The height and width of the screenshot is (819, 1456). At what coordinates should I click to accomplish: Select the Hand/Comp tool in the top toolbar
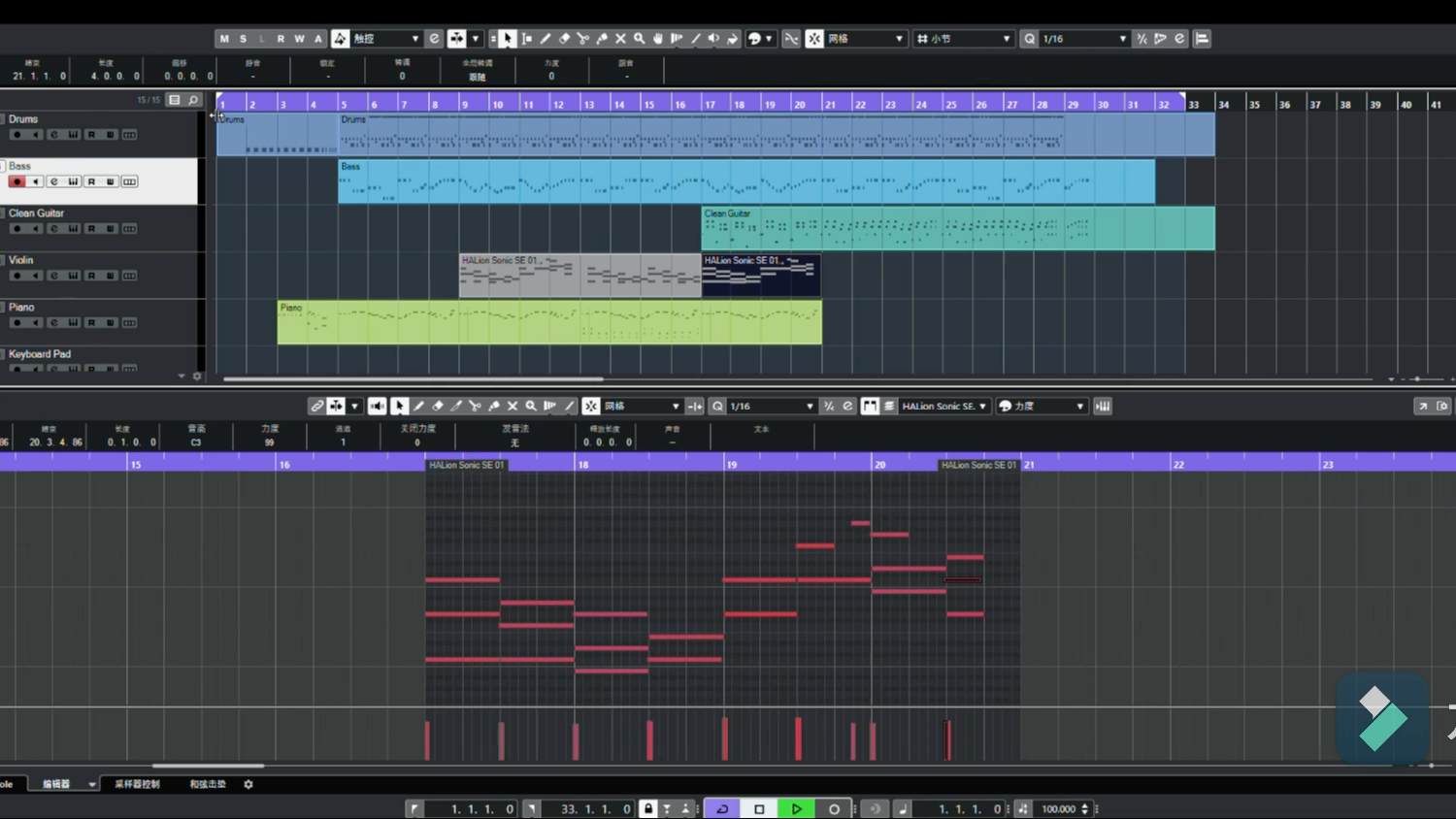coord(658,39)
